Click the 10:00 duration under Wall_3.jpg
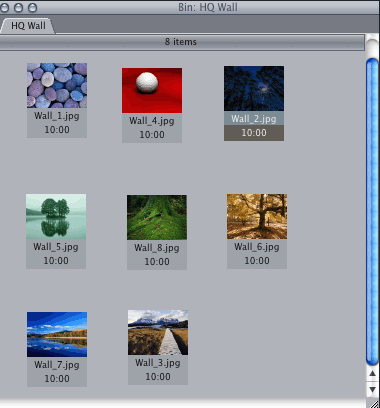This screenshot has height=408, width=380. [158, 377]
